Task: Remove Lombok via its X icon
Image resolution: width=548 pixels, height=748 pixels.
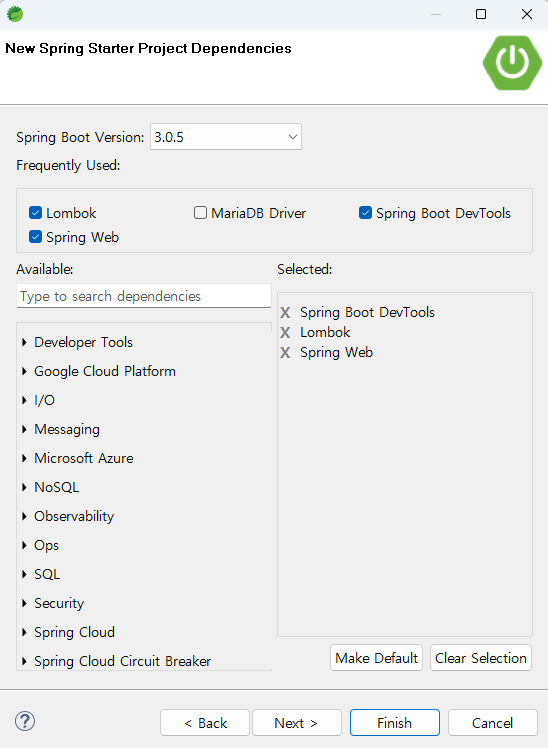Action: (285, 332)
